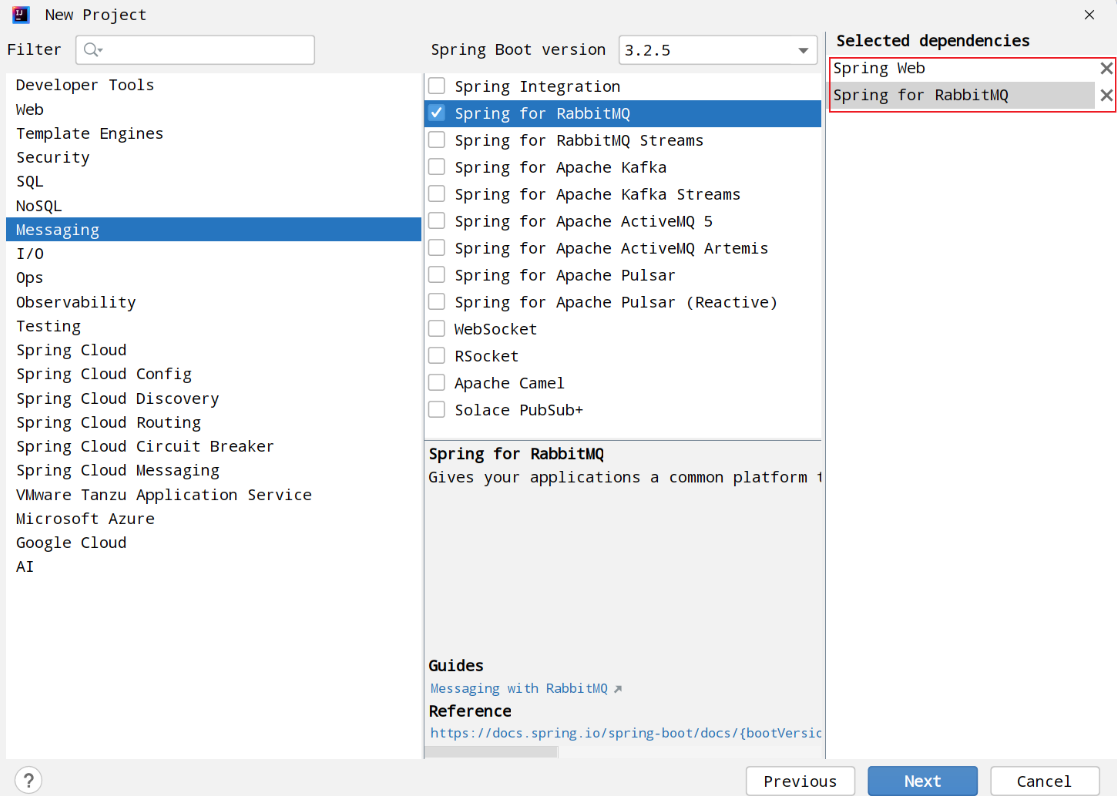Open Spring Cloud Messaging category
Screen dimensions: 1117x796
tap(214, 470)
